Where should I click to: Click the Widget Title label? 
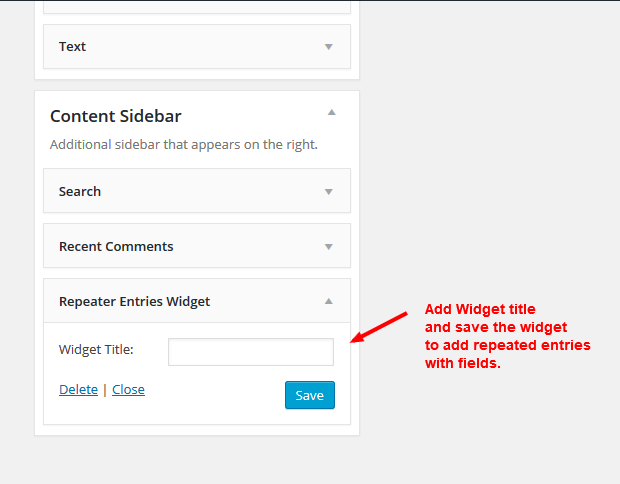(96, 350)
